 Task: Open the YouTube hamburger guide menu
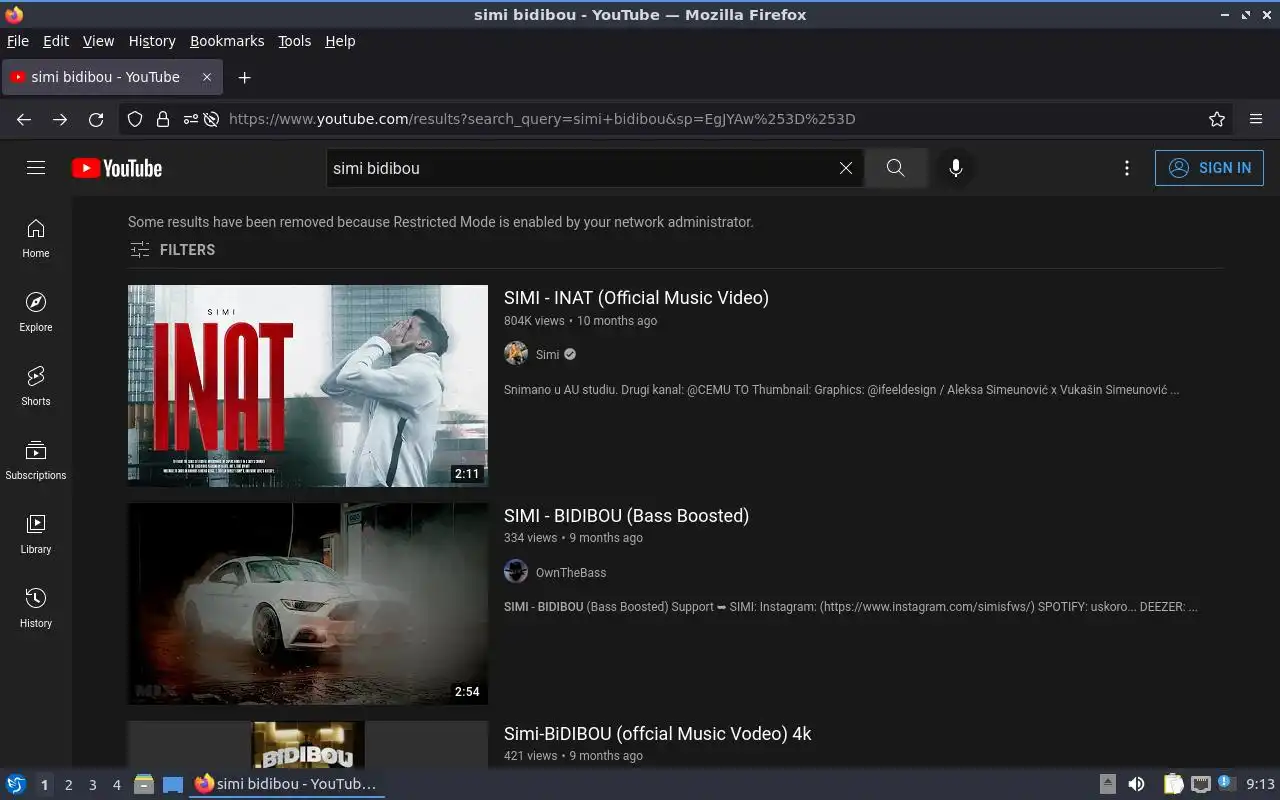36,168
